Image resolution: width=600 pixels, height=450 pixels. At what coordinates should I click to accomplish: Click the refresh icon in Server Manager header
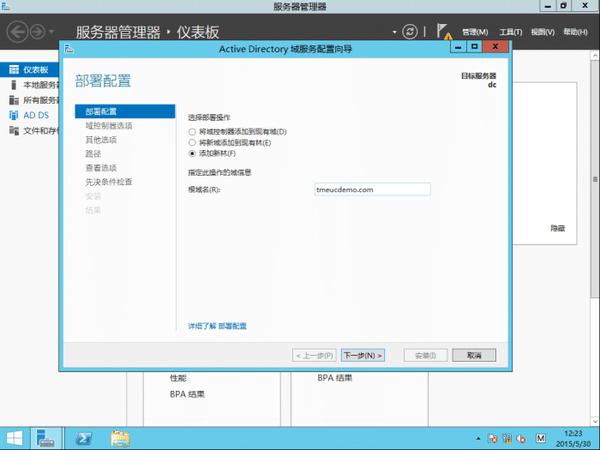pos(409,32)
